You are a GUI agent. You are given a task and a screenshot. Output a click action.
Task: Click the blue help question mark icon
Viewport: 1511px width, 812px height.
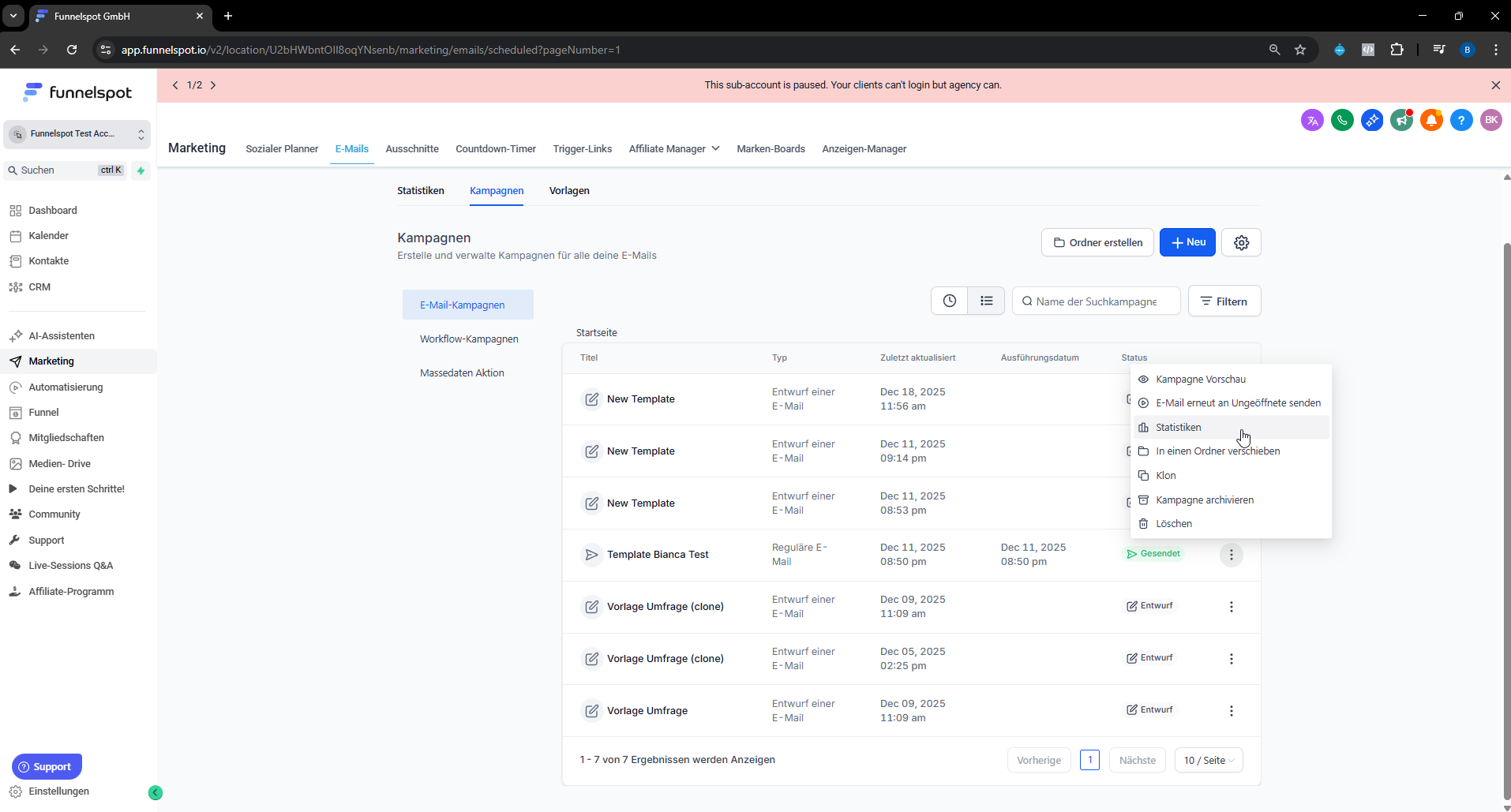click(x=1461, y=120)
